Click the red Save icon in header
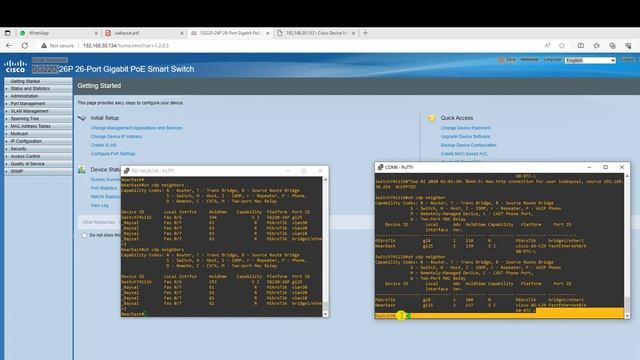This screenshot has width=640, height=360. pyautogui.click(x=501, y=60)
